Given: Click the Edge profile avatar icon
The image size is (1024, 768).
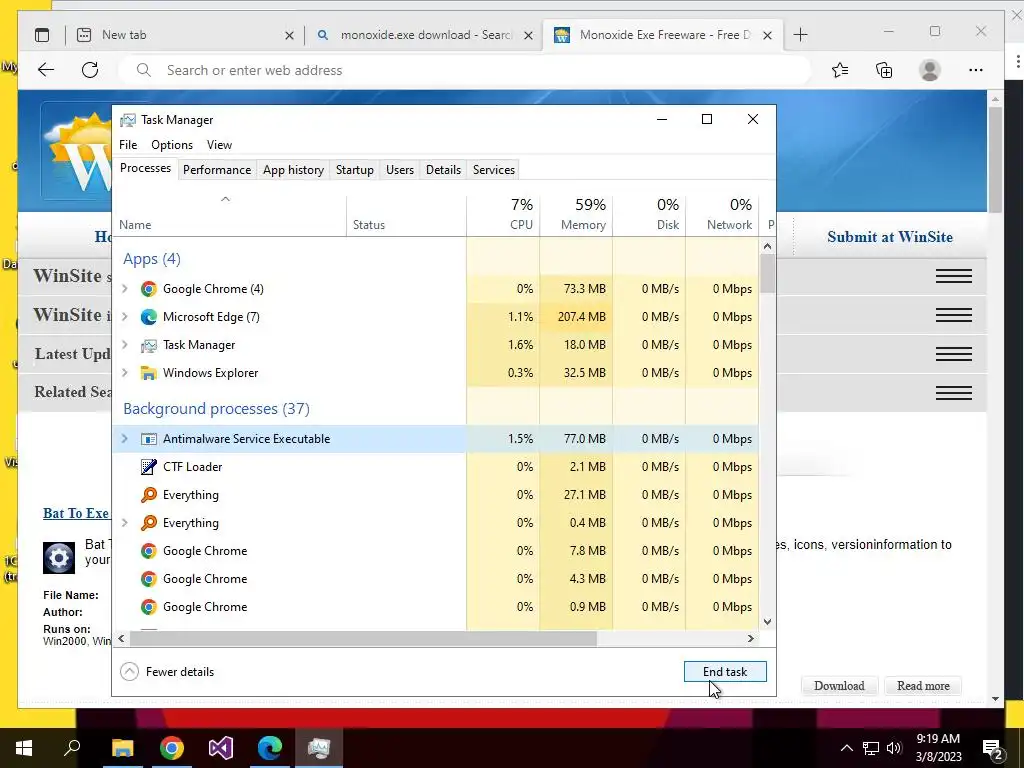Looking at the screenshot, I should click(929, 70).
